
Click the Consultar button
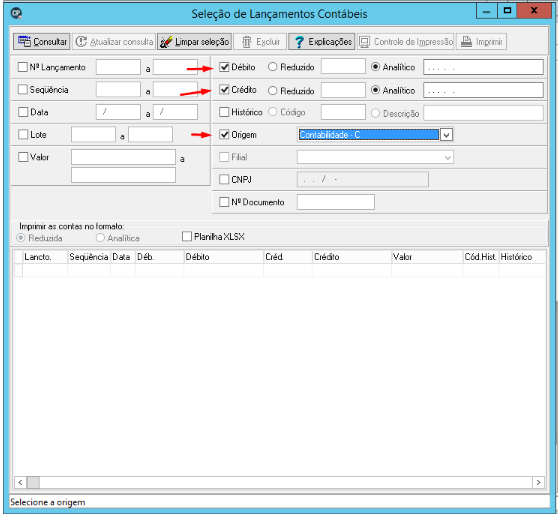[x=41, y=42]
